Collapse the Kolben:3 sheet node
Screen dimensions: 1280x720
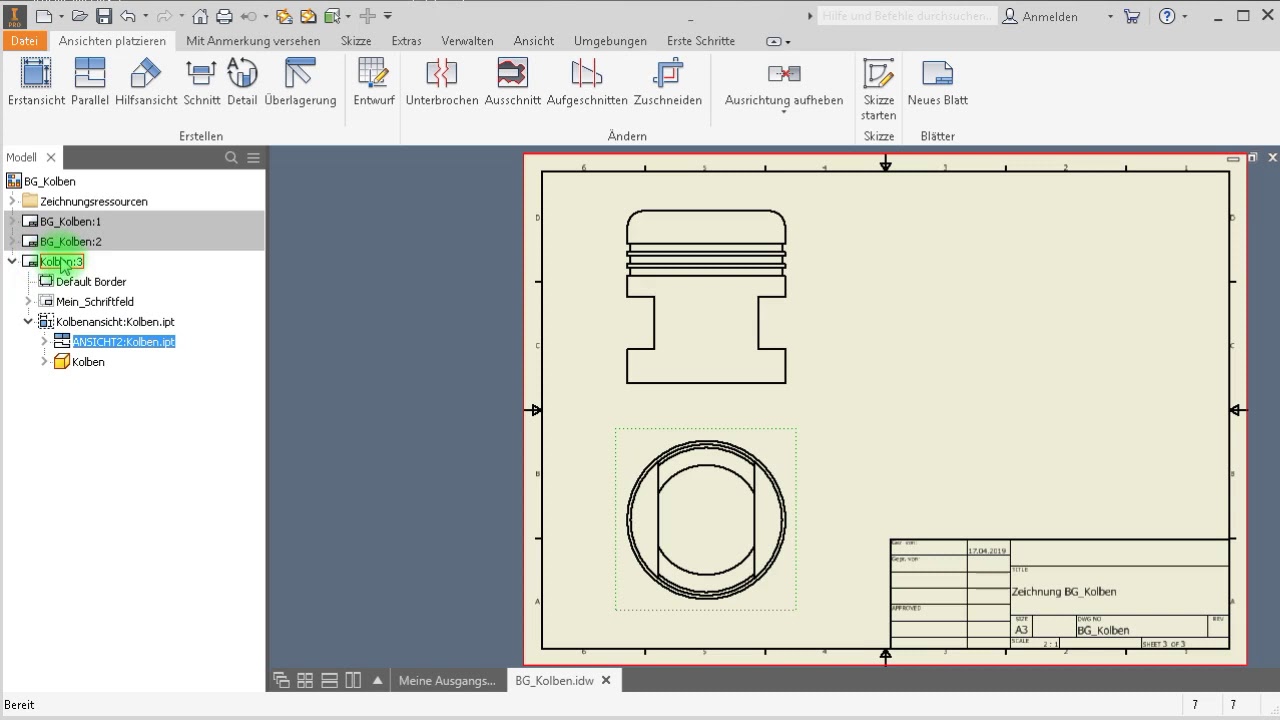(12, 261)
